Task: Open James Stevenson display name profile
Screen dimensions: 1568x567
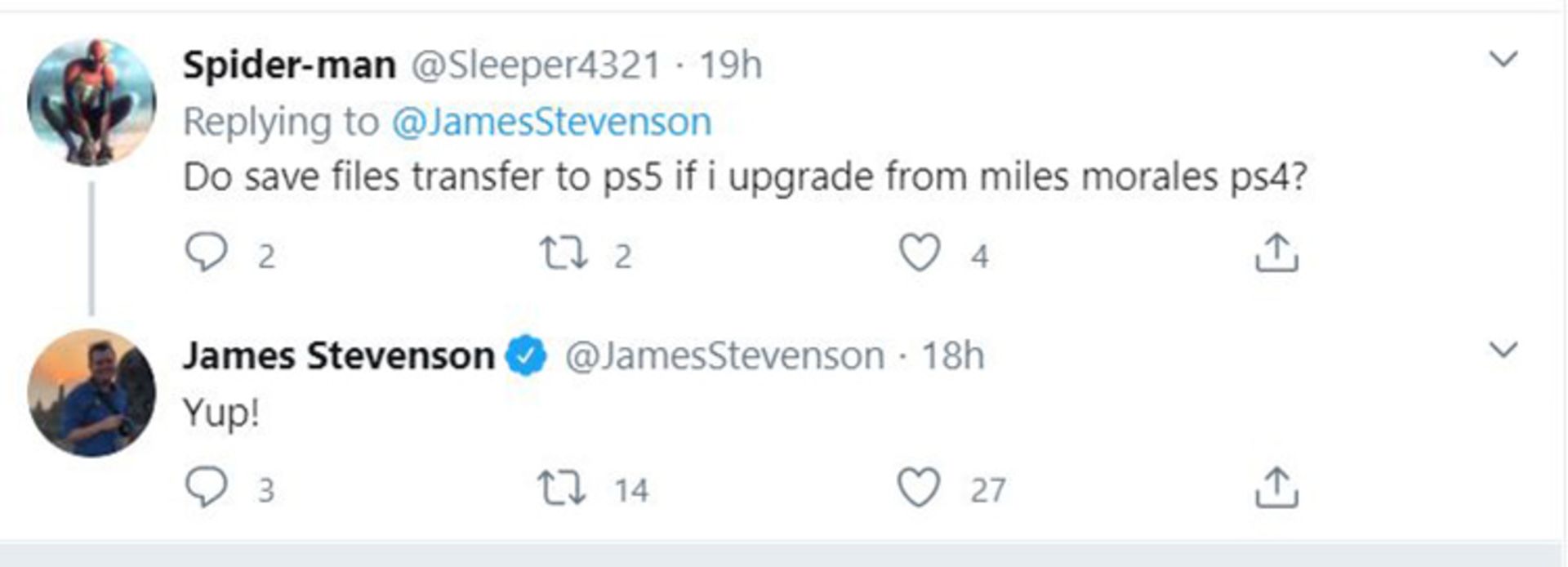Action: point(338,356)
